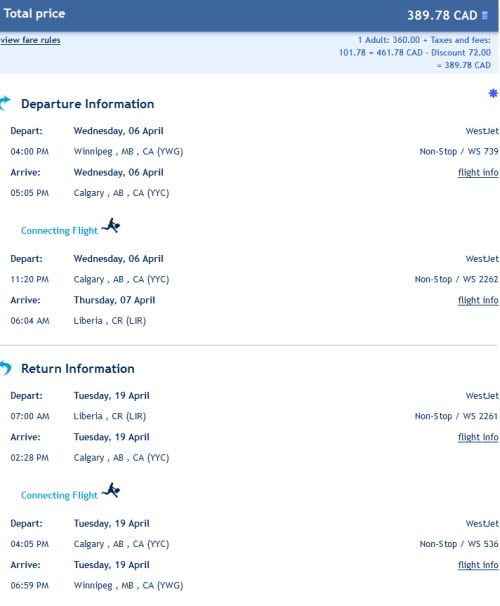Image resolution: width=500 pixels, height=606 pixels.
Task: Select the Total price header label
Action: tap(34, 14)
